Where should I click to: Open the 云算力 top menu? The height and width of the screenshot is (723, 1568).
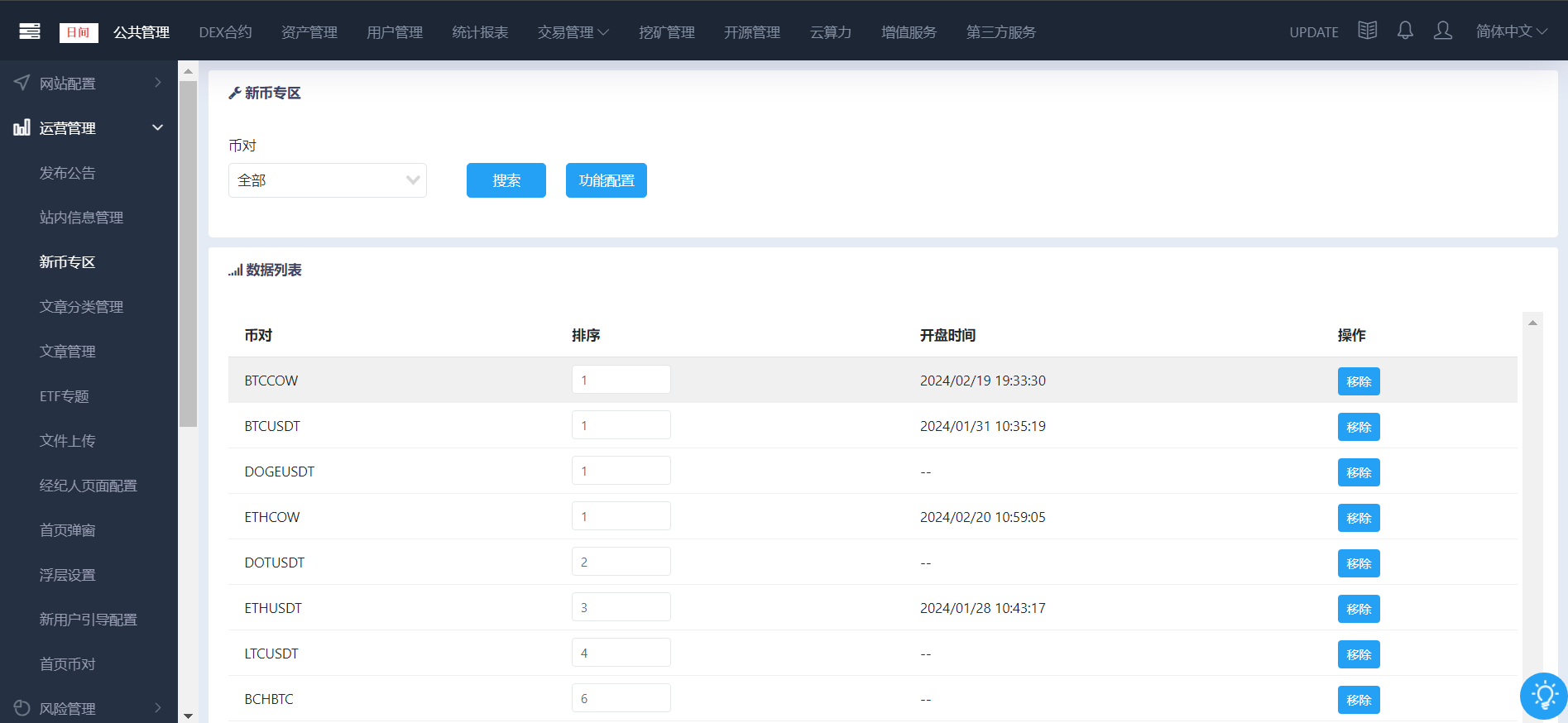coord(831,32)
